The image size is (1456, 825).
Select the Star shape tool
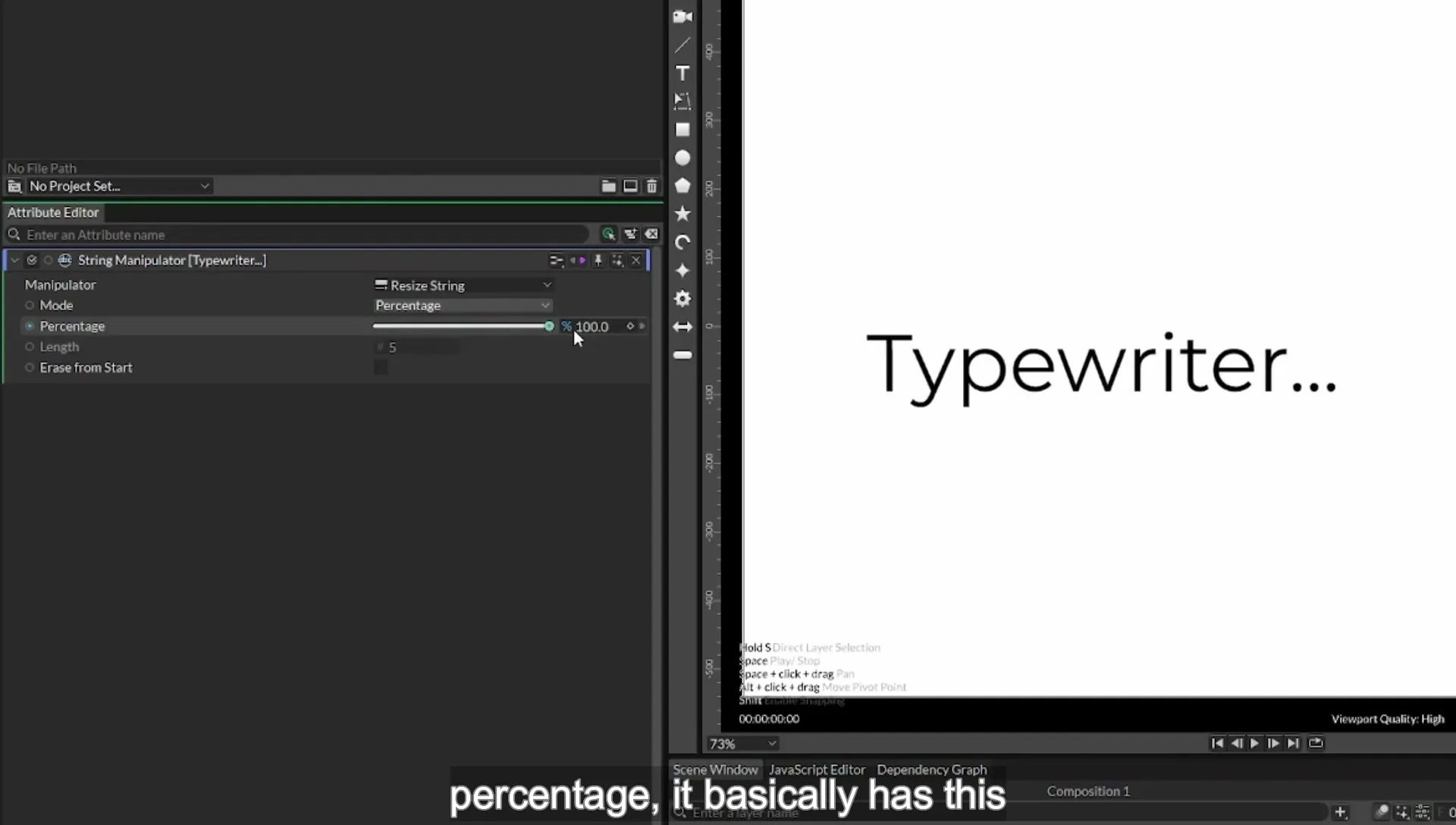682,214
